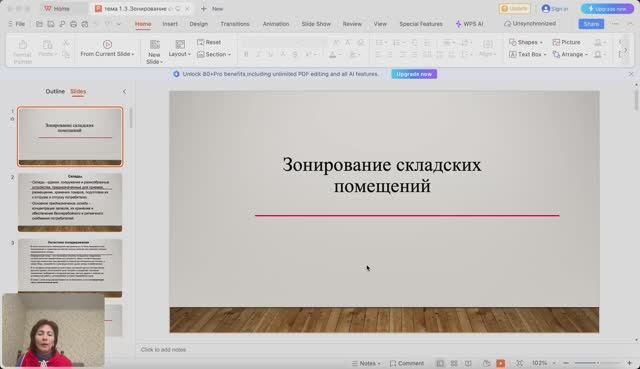Toggle Italic formatting
Image resolution: width=640 pixels, height=369 pixels.
(x=258, y=54)
